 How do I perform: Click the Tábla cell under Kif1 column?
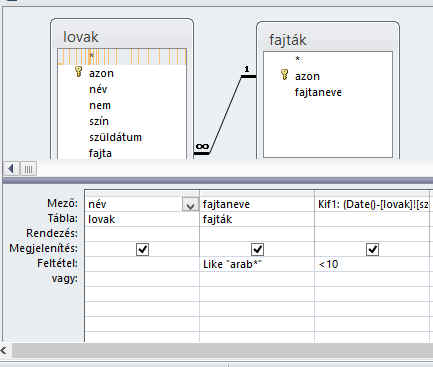click(372, 219)
